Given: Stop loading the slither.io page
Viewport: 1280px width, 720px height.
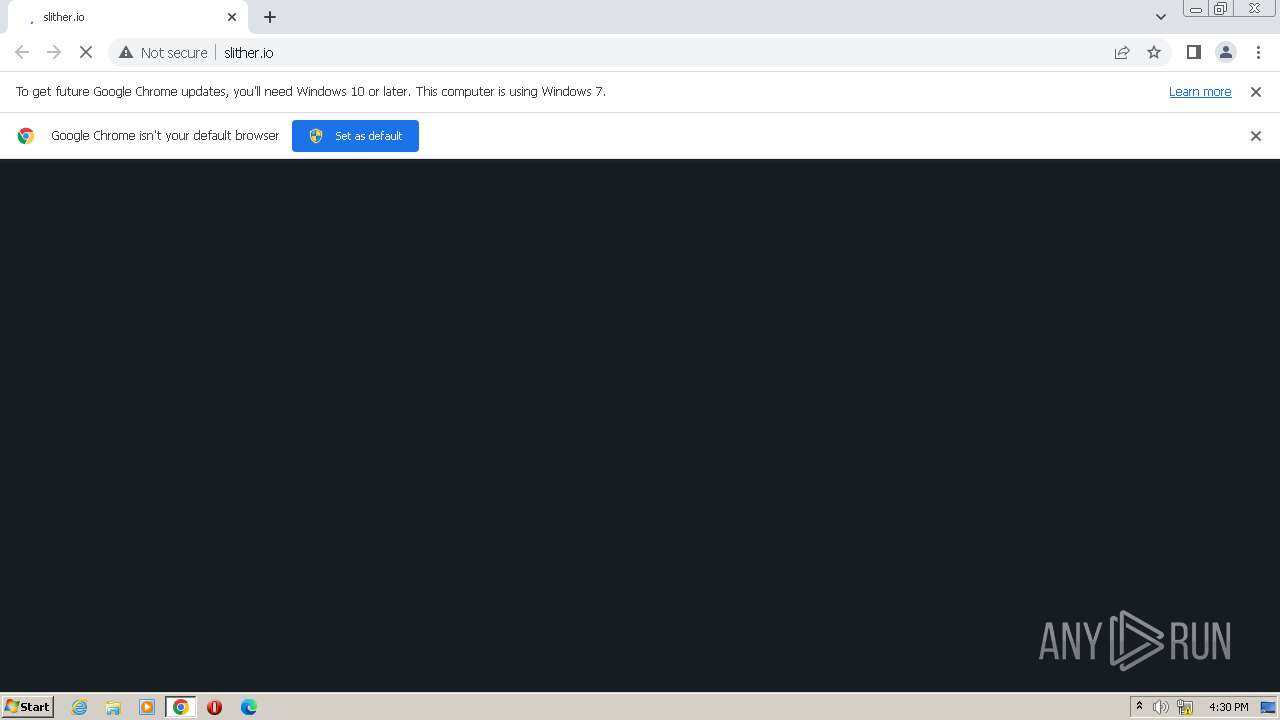Looking at the screenshot, I should tap(86, 52).
